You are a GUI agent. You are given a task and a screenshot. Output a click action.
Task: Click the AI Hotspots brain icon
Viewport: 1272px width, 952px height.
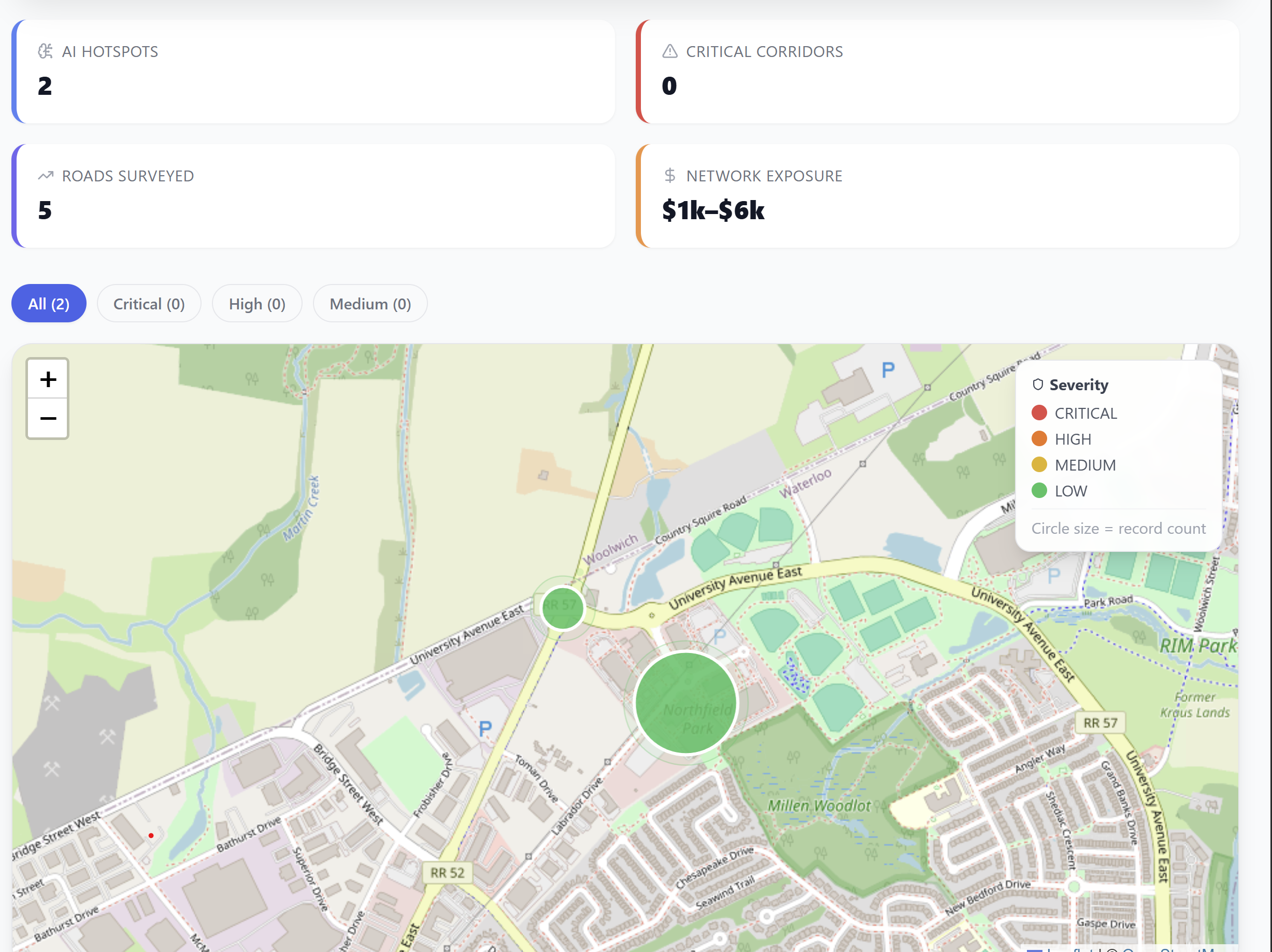(x=46, y=51)
